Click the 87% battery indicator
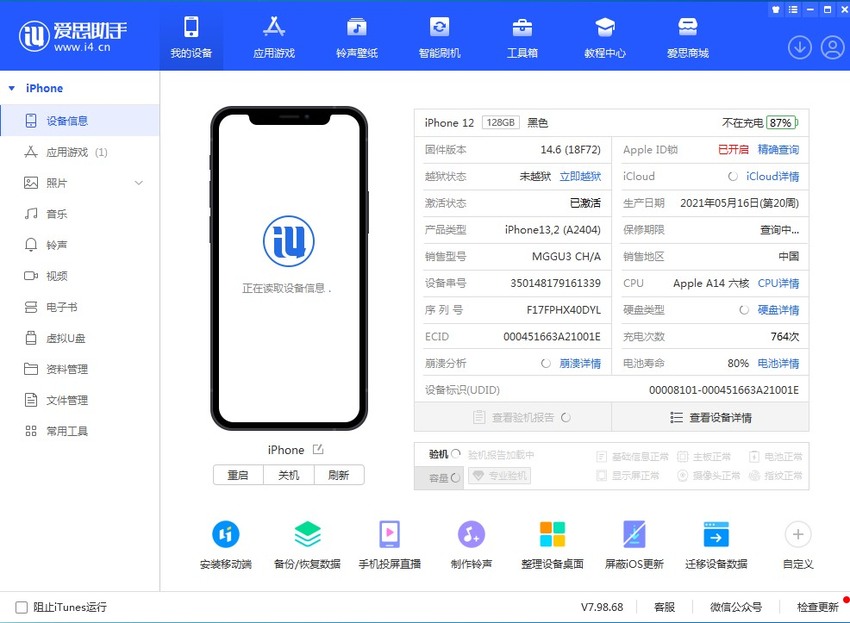The image size is (850, 623). coord(782,123)
